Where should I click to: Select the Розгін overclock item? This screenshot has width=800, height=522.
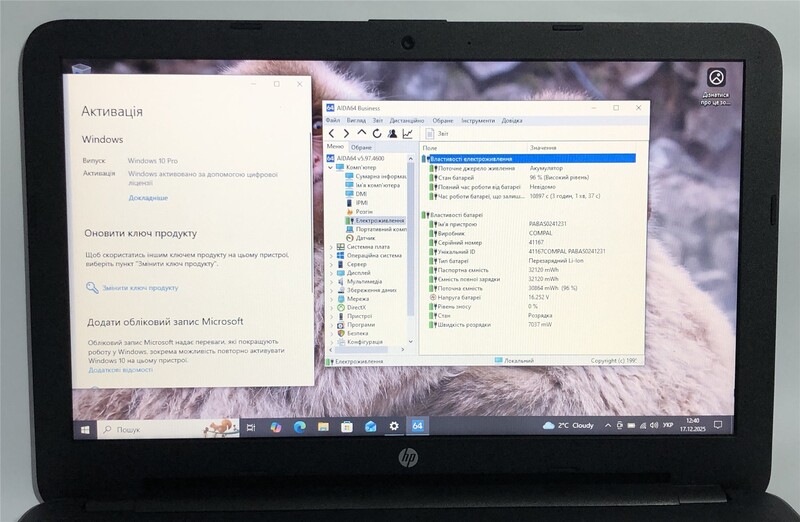pos(359,211)
